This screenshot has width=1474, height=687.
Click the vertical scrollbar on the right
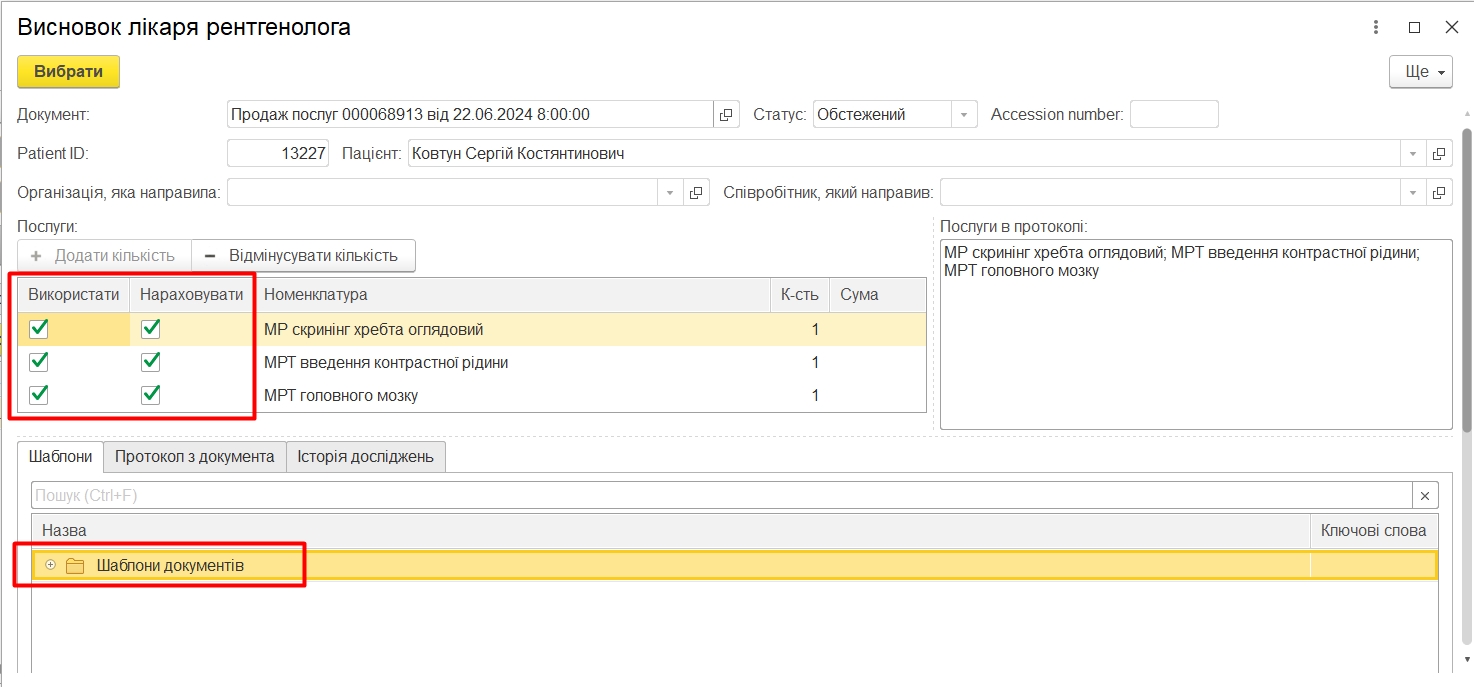[1466, 280]
